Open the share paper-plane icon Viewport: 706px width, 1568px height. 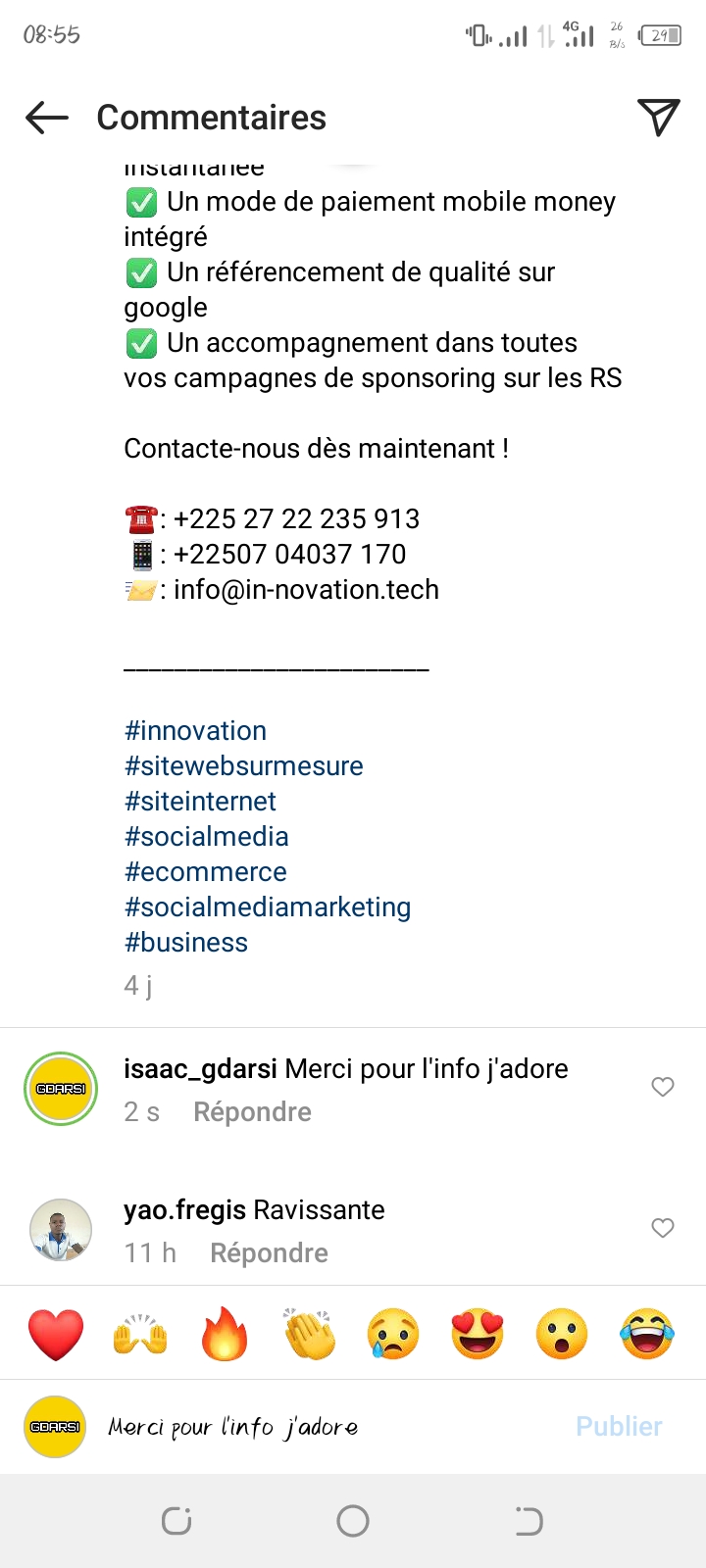click(x=658, y=118)
